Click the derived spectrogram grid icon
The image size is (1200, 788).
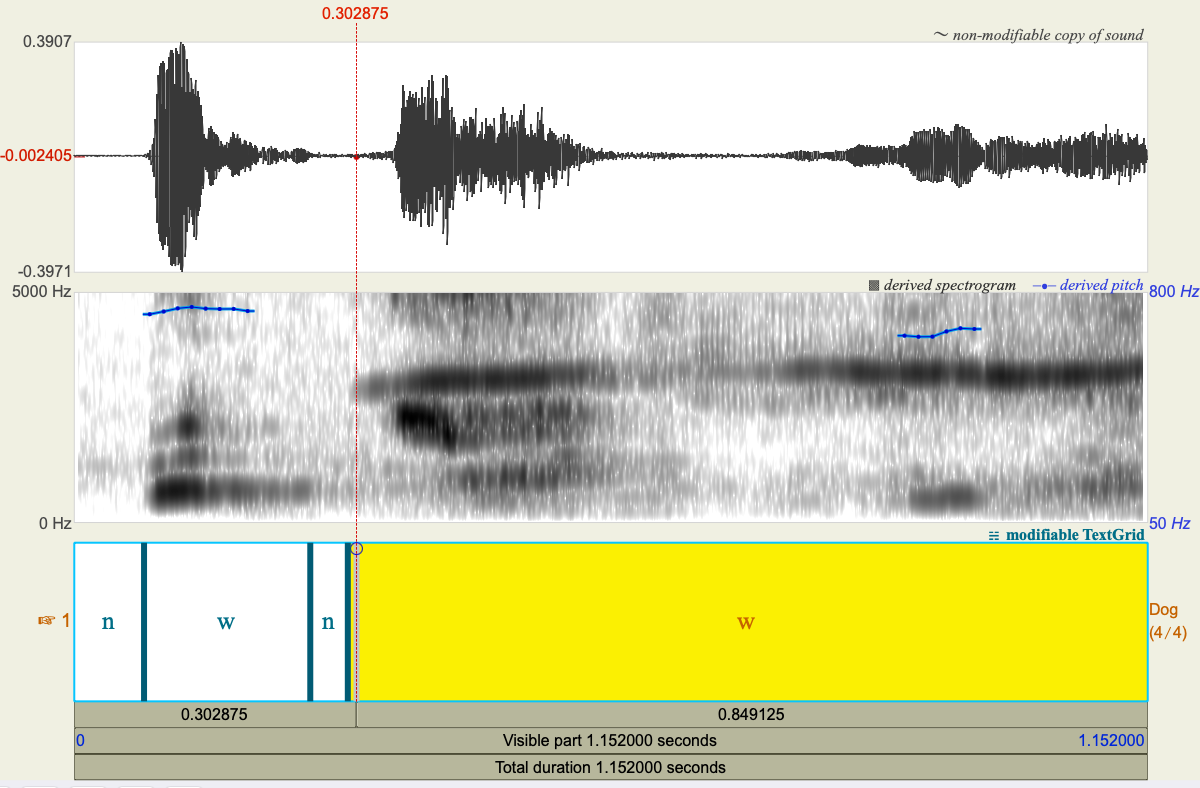[875, 283]
